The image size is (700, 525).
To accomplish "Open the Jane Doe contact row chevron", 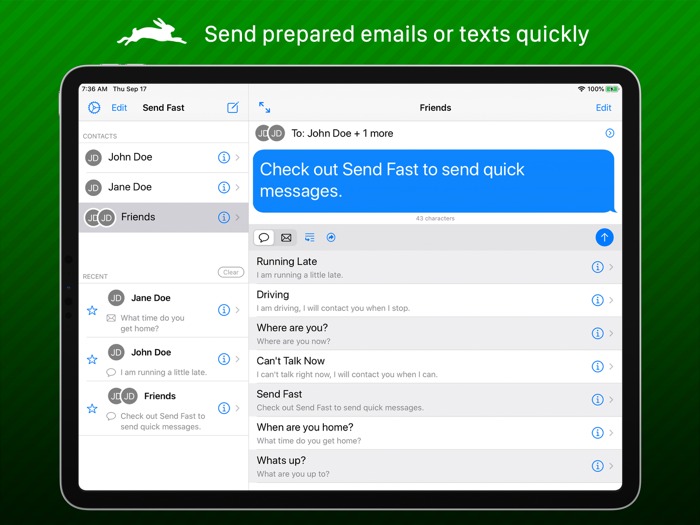I will tap(238, 187).
